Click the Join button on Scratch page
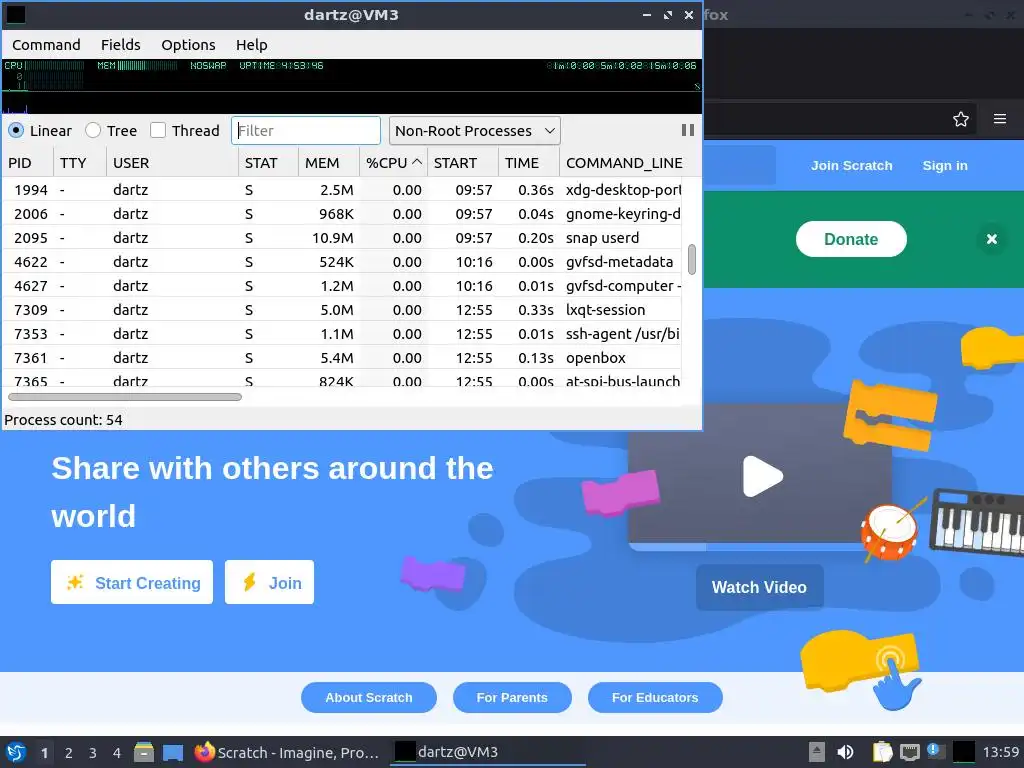The height and width of the screenshot is (768, 1024). pyautogui.click(x=269, y=582)
